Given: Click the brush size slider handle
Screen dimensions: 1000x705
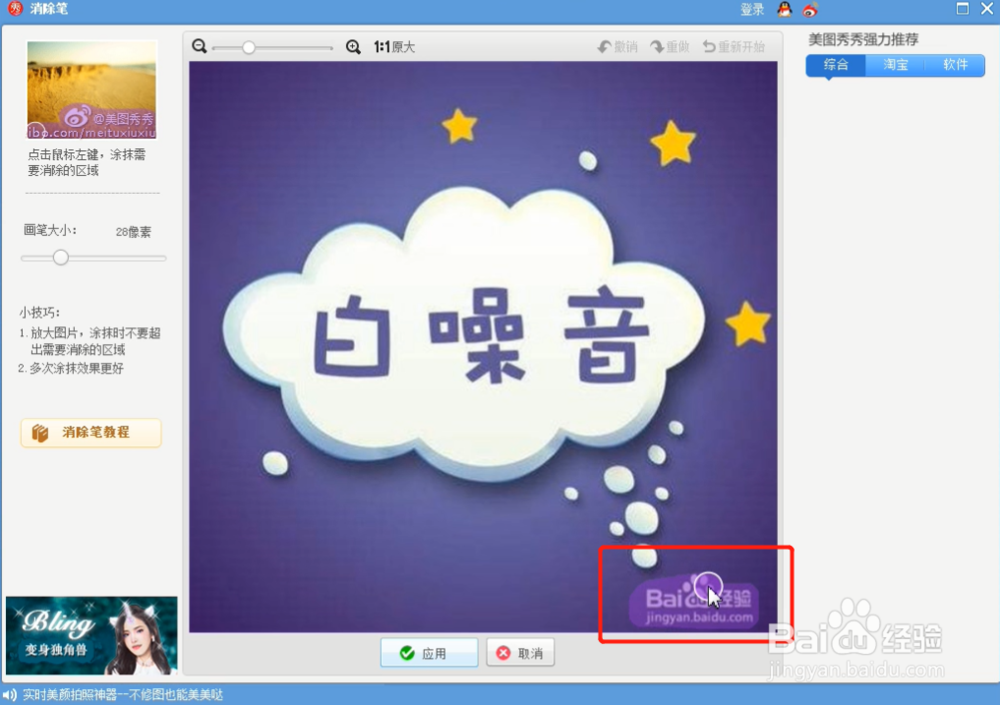Looking at the screenshot, I should 61,257.
